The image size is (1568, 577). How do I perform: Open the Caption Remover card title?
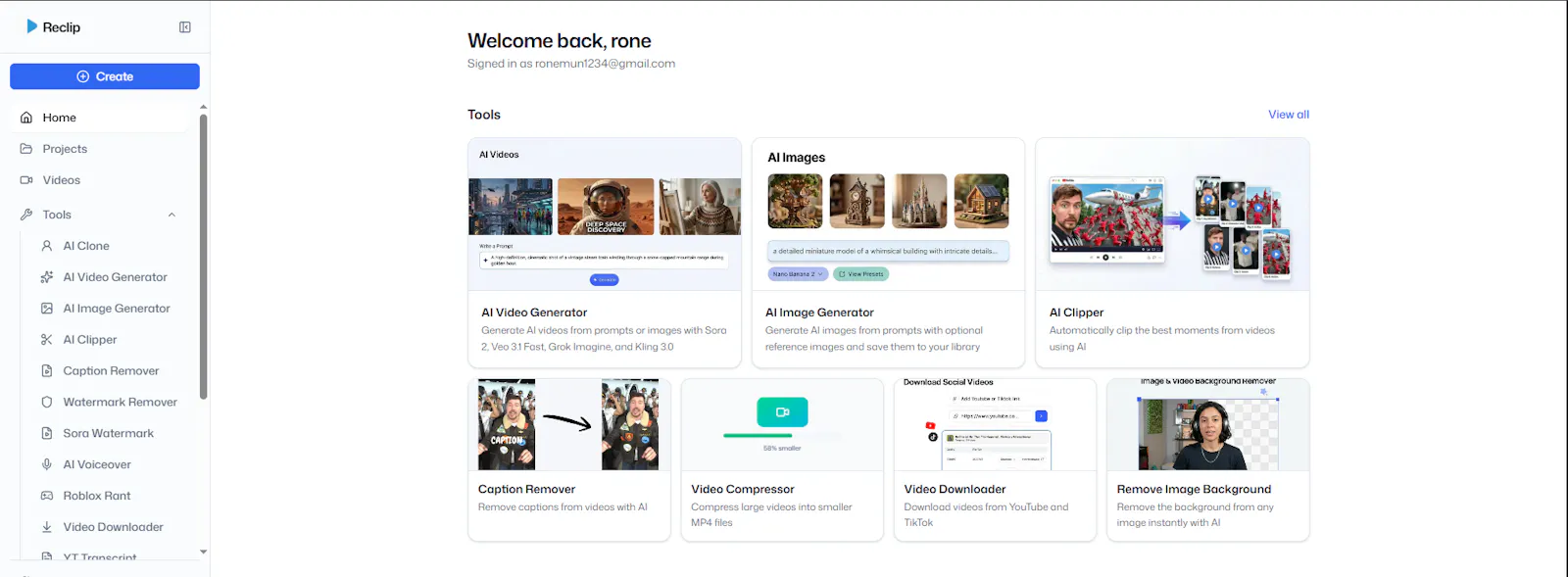(526, 489)
